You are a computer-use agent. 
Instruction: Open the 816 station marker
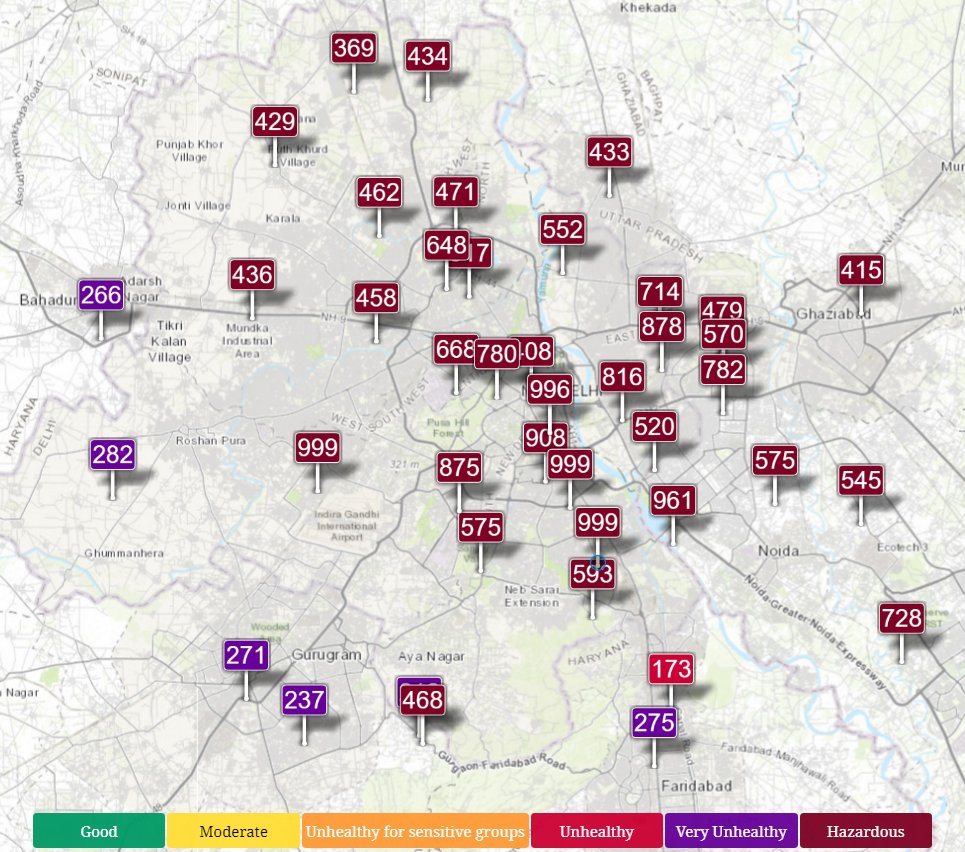(622, 376)
